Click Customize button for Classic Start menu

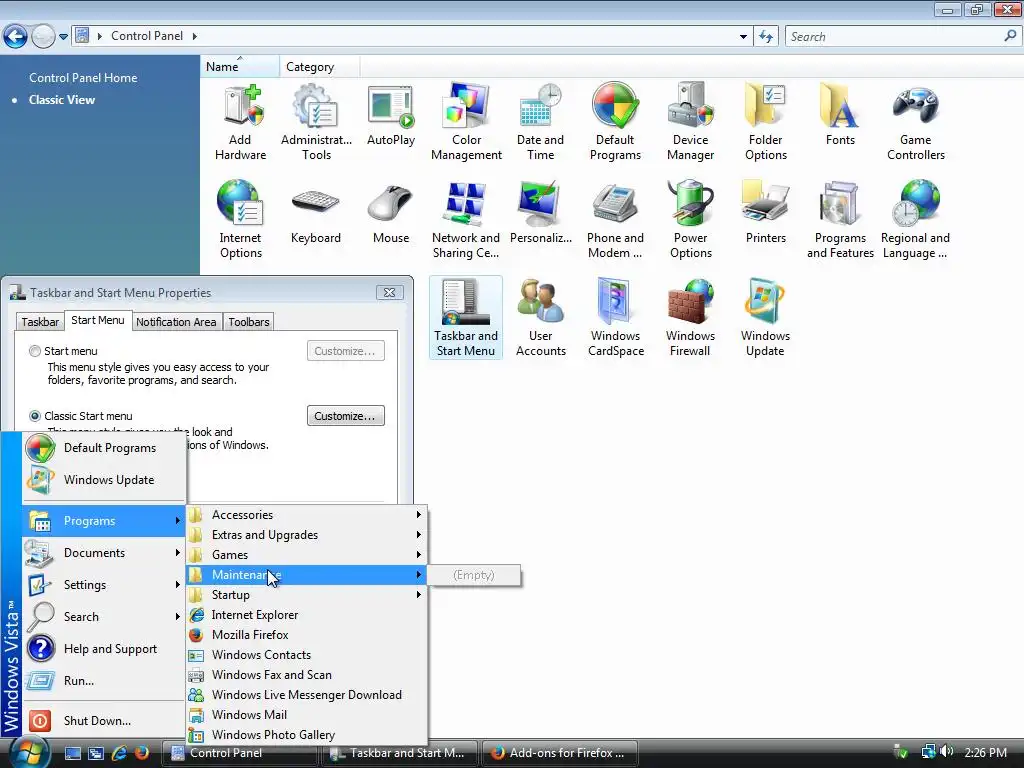(x=345, y=416)
